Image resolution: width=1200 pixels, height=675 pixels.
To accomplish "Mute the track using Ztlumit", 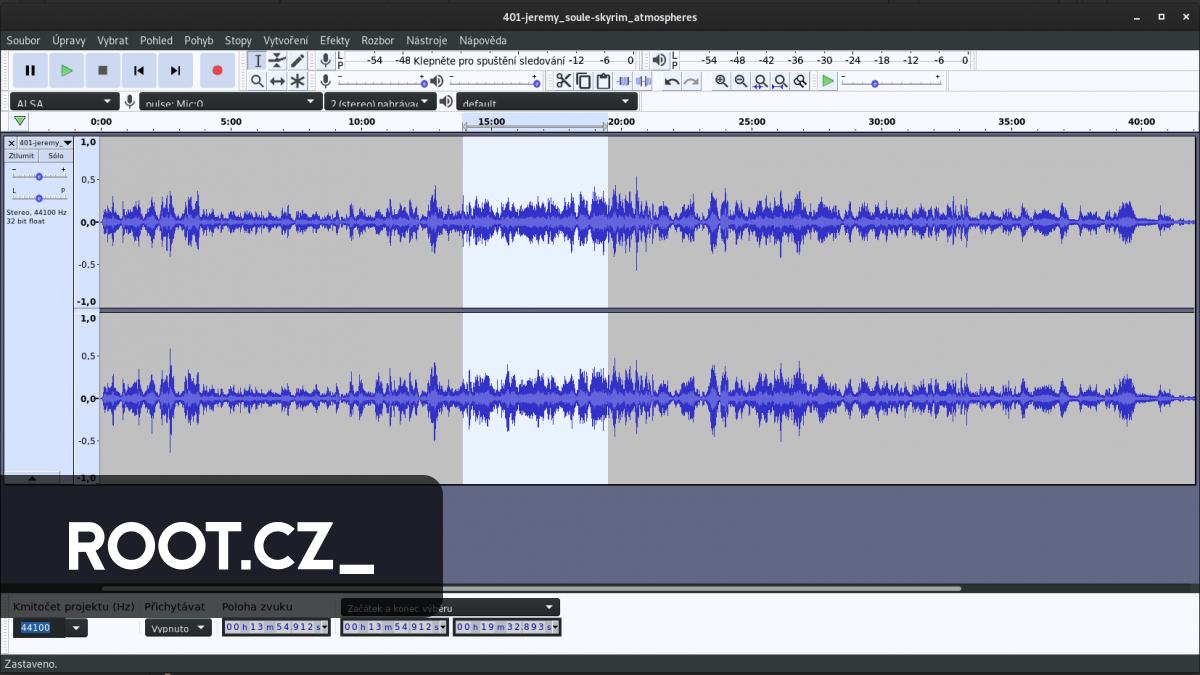I will point(20,155).
